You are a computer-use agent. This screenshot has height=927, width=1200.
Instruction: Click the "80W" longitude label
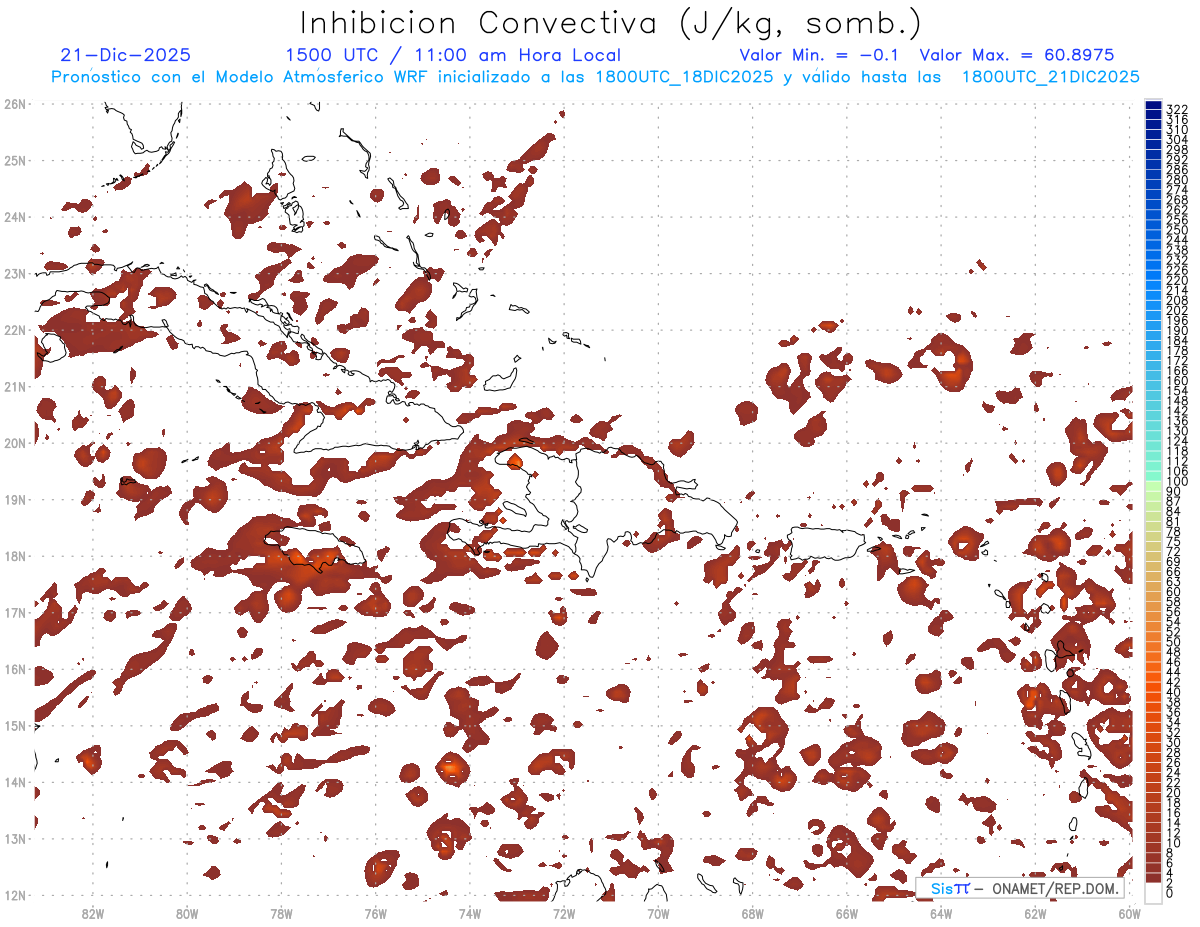187,912
